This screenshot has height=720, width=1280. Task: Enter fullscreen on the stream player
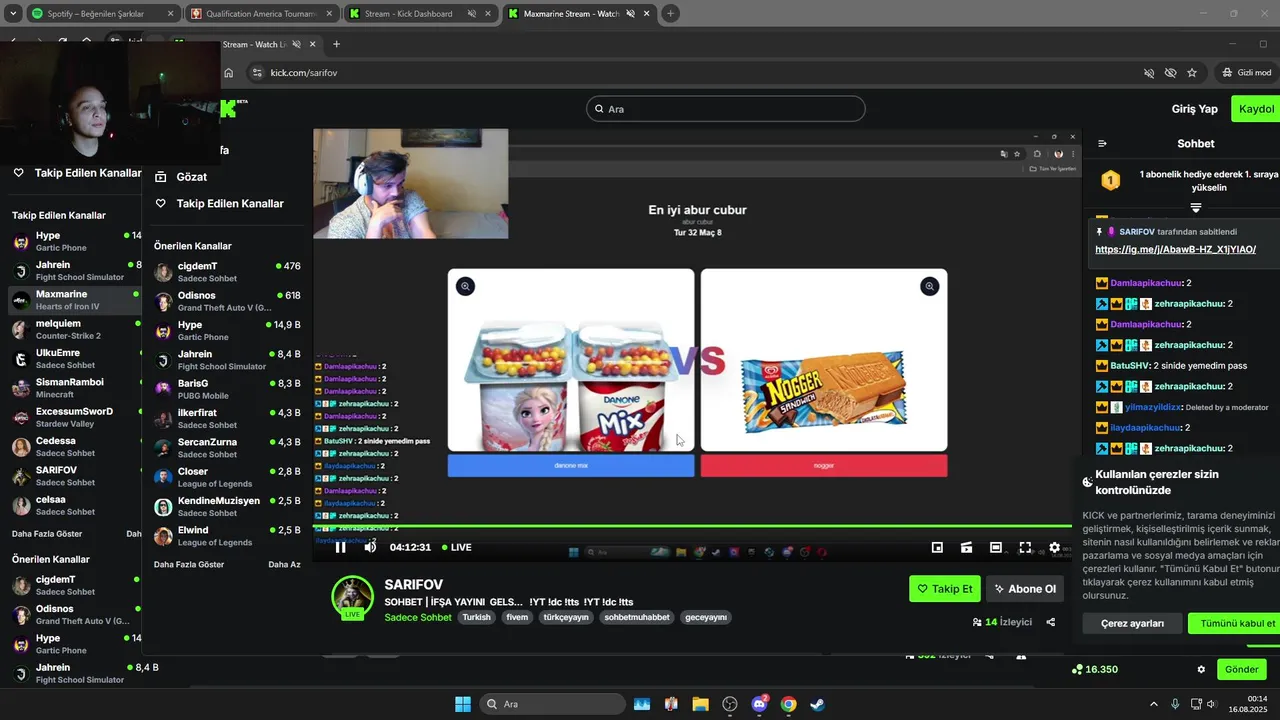[x=1025, y=547]
